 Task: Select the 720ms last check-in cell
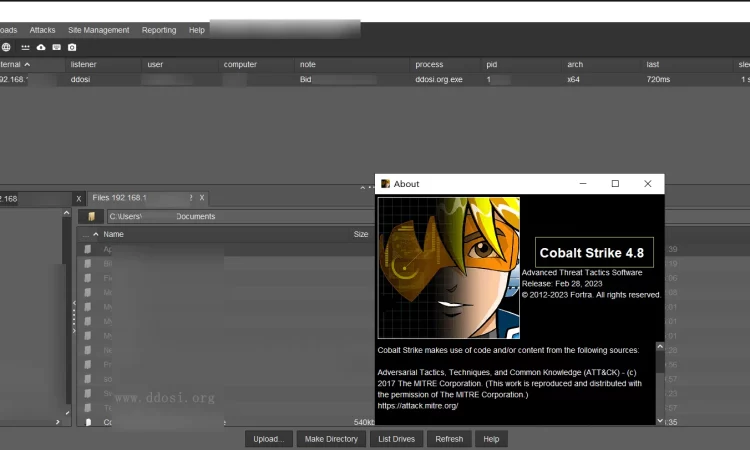coord(658,79)
